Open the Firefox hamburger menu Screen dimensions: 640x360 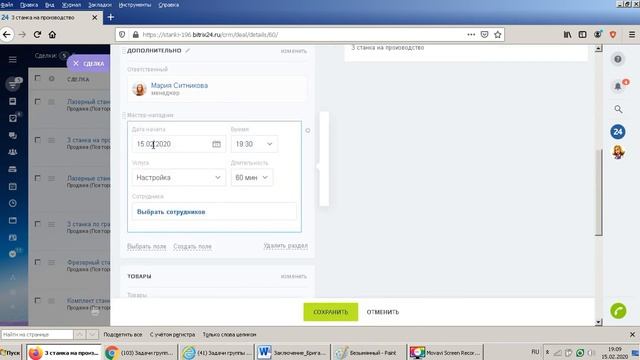[632, 35]
